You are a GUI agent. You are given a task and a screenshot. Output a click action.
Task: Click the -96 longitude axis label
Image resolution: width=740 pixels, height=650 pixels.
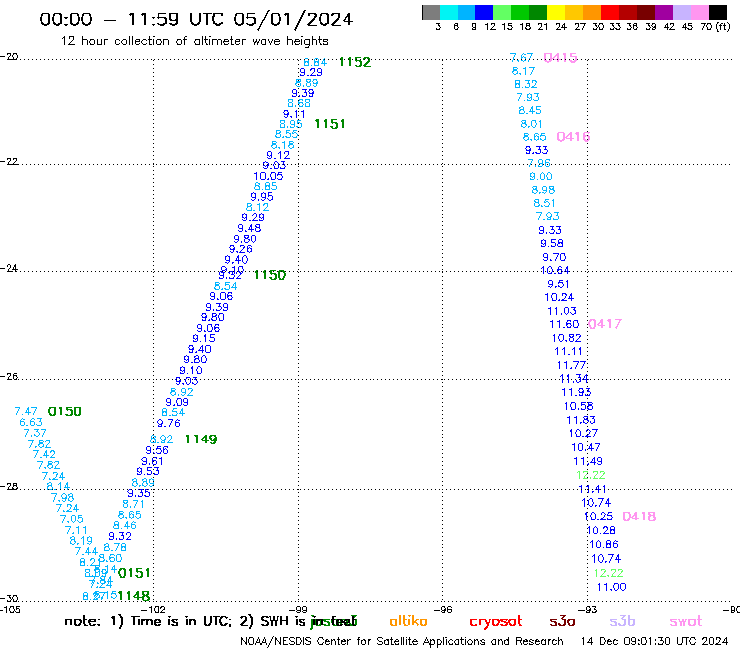tap(443, 610)
